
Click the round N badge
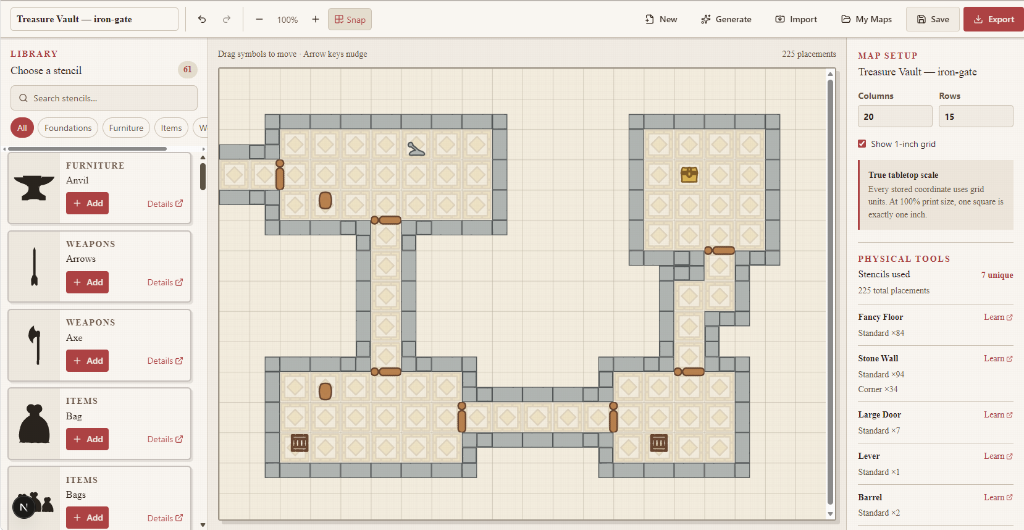(24, 507)
